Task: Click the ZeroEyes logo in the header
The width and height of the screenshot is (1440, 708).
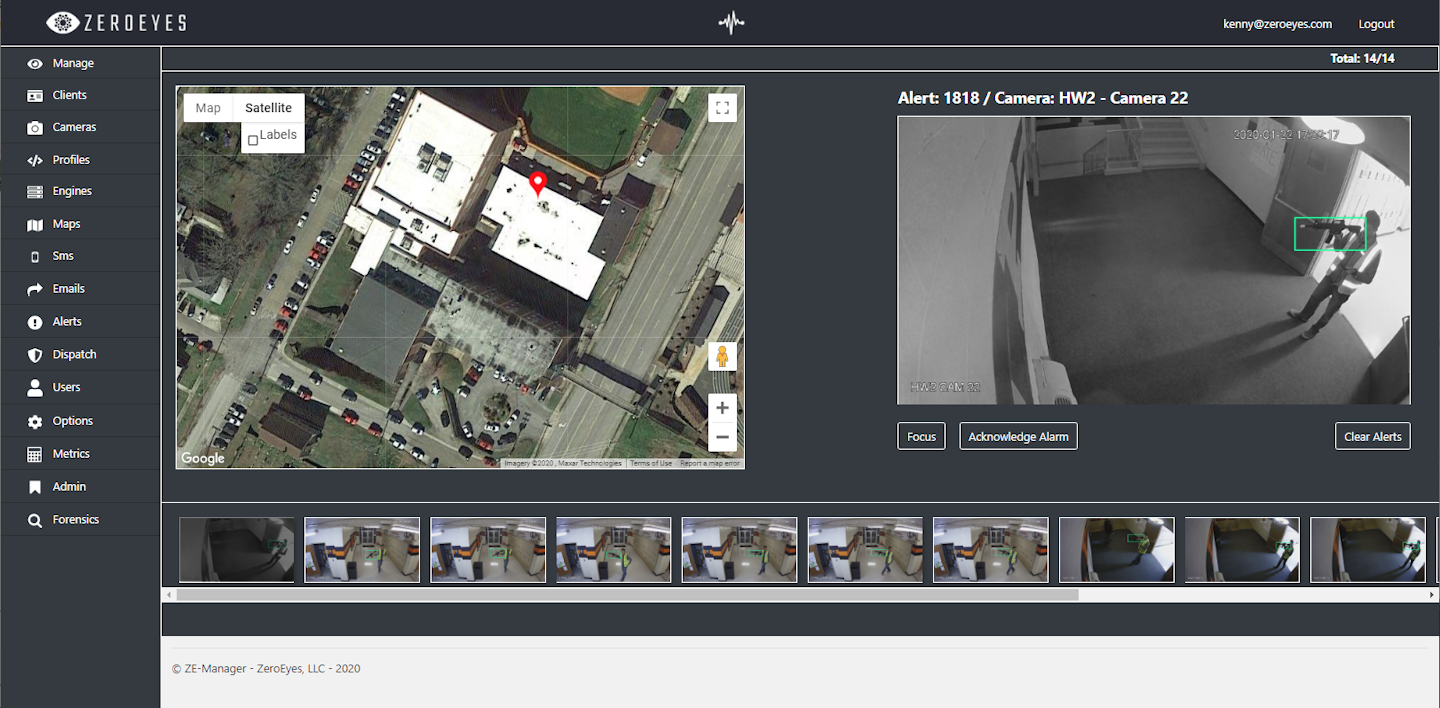Action: (115, 22)
